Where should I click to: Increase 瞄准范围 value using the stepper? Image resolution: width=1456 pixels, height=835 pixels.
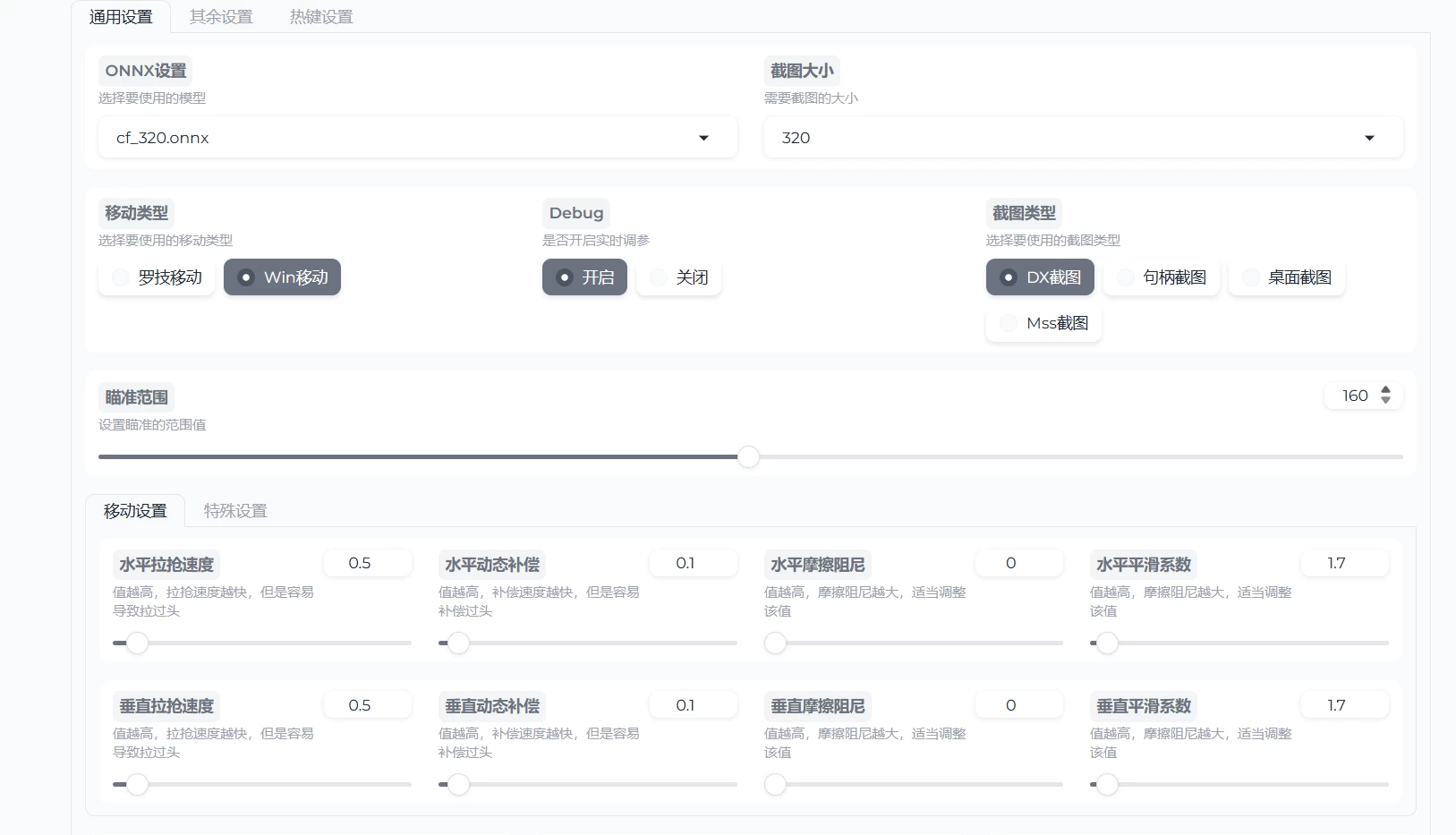click(x=1384, y=390)
